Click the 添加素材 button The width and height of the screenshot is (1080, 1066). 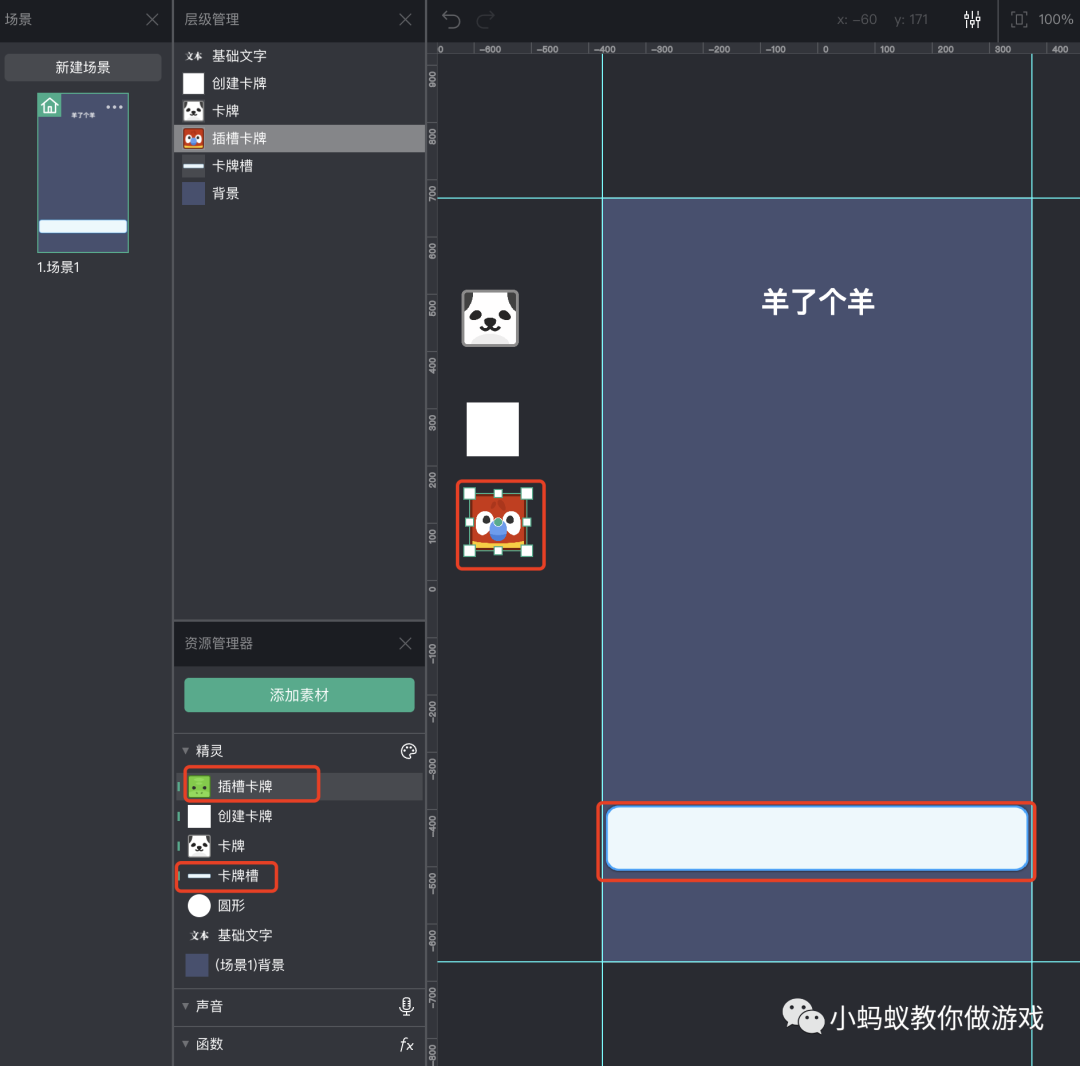click(x=299, y=695)
